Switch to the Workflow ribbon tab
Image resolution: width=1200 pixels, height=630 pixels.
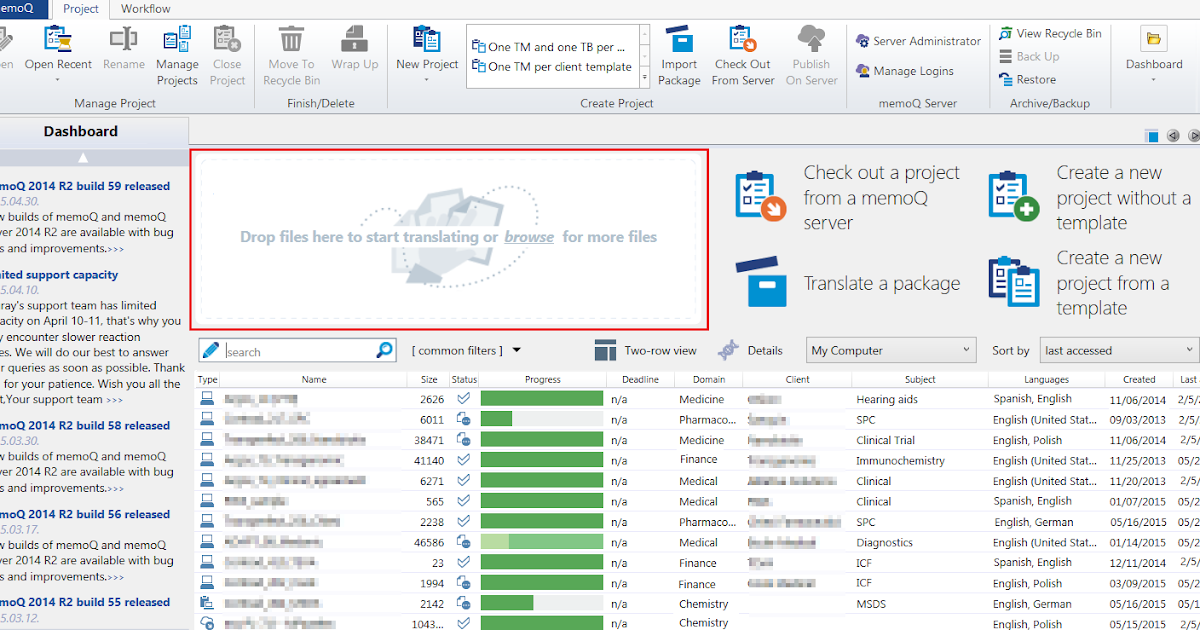[145, 9]
